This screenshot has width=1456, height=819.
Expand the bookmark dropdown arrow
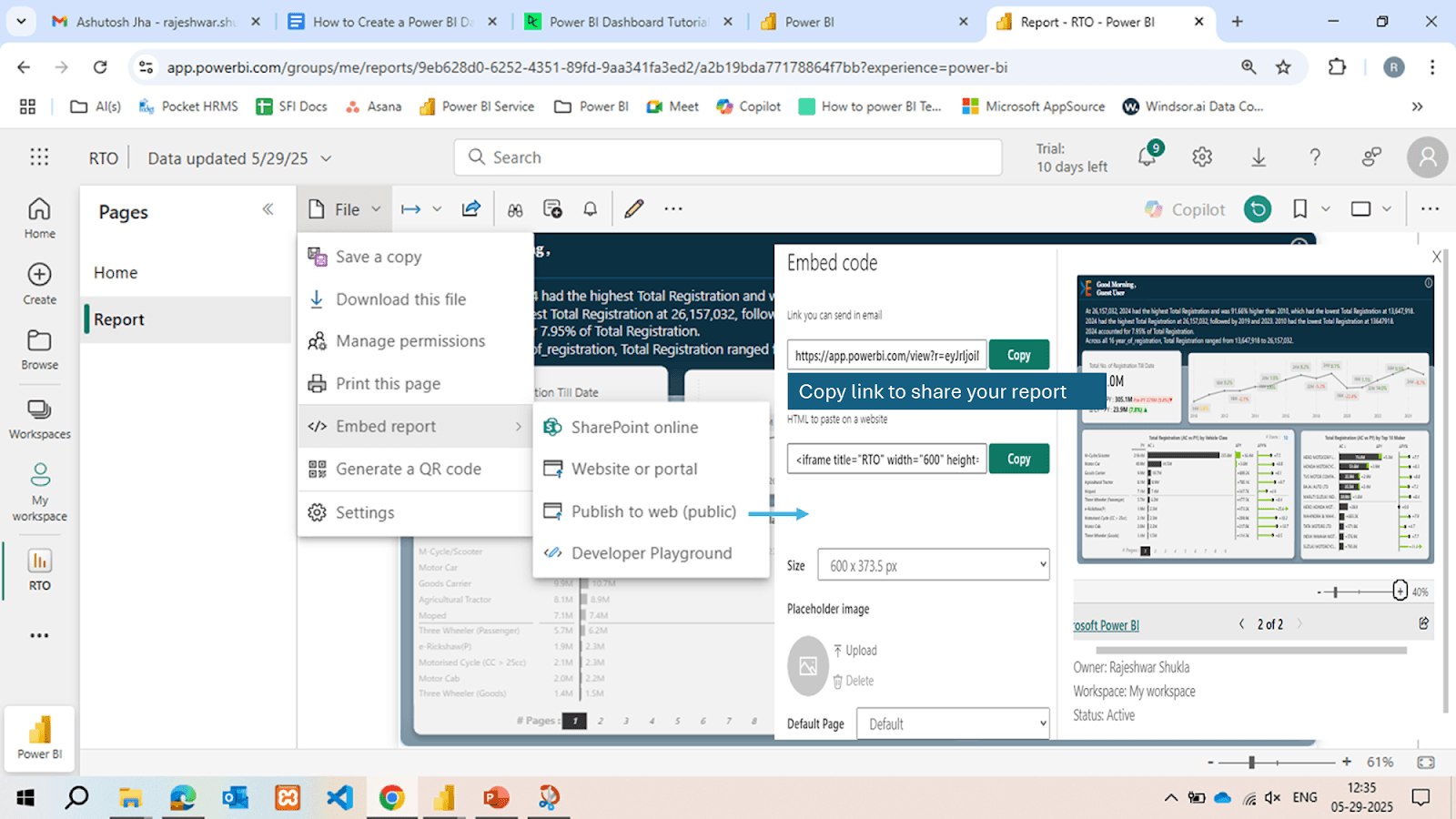pyautogui.click(x=1326, y=209)
